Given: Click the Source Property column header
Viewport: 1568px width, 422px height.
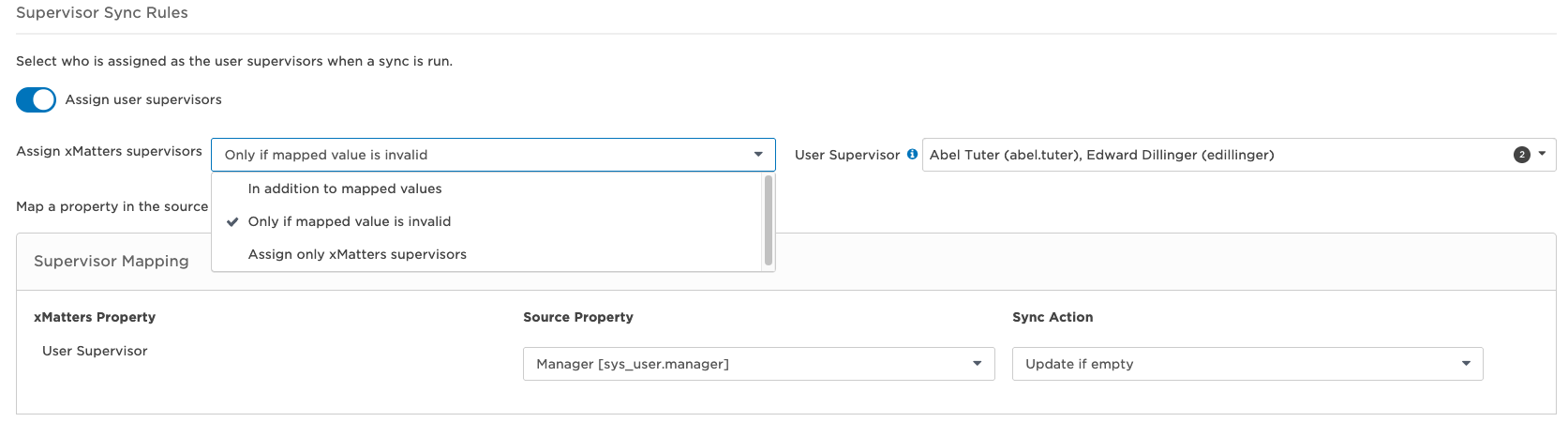Looking at the screenshot, I should click(x=578, y=317).
